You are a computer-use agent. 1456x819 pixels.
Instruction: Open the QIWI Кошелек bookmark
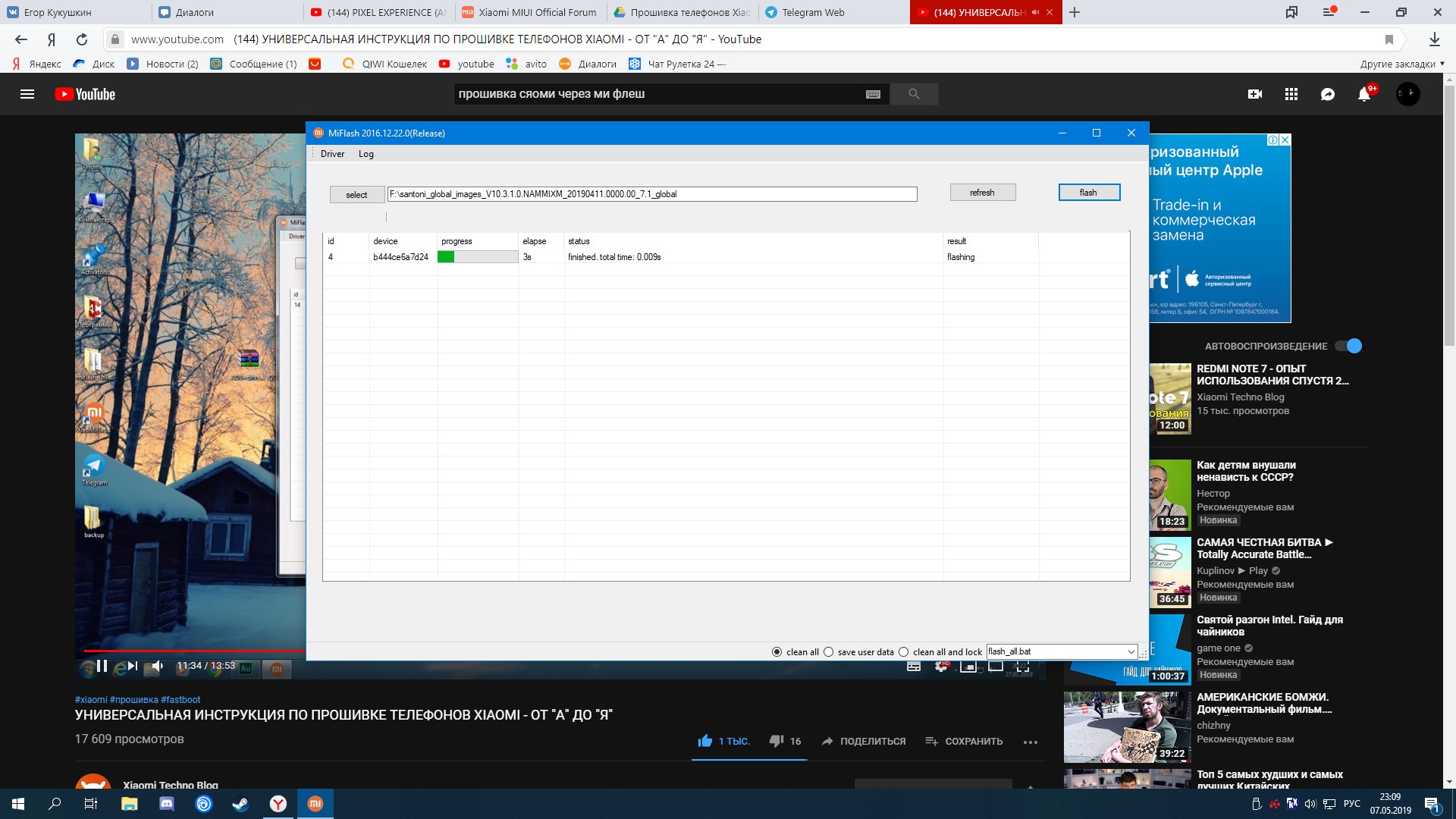385,64
